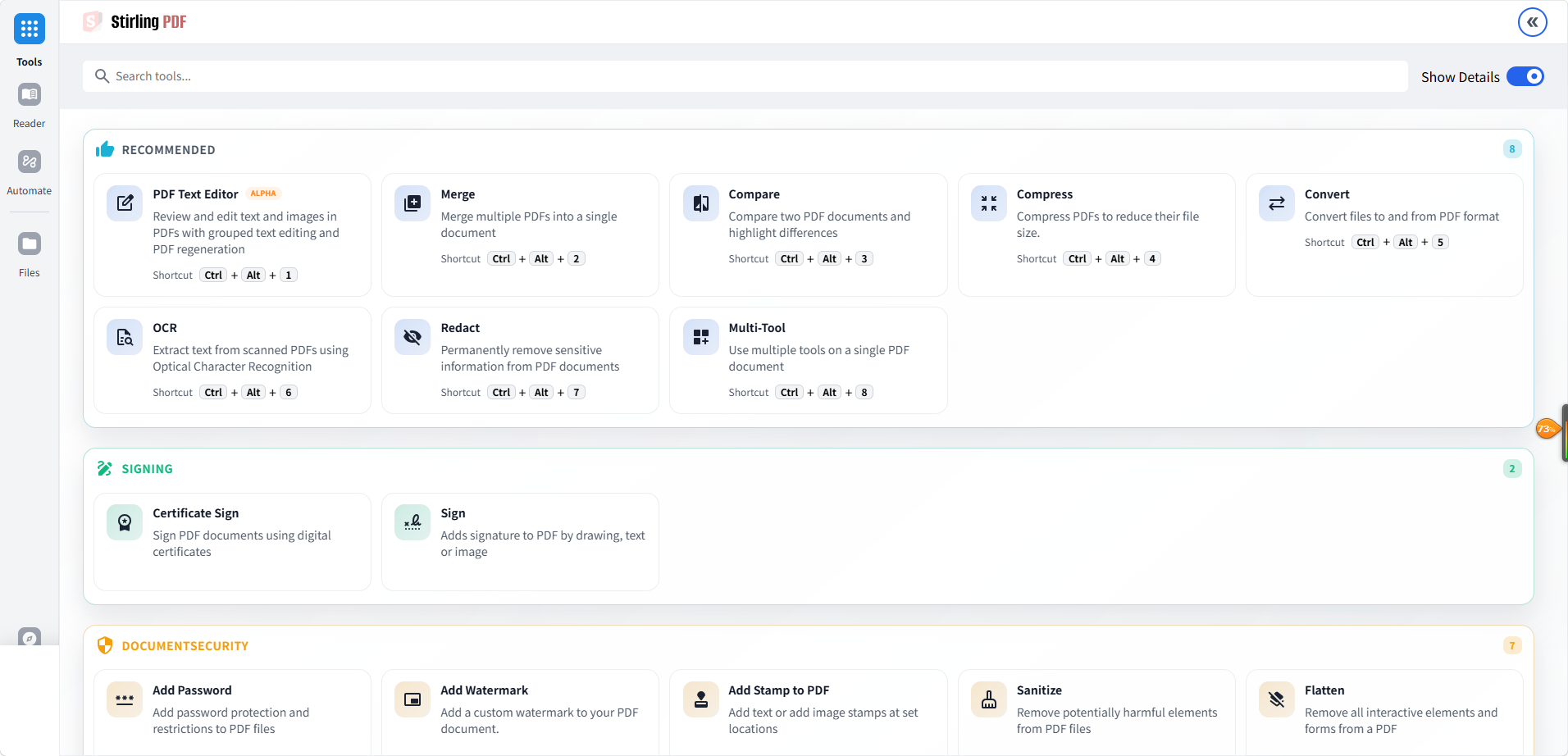This screenshot has width=1568, height=756.
Task: Click 'Adds signature to PDF by drawing' description
Action: click(543, 544)
